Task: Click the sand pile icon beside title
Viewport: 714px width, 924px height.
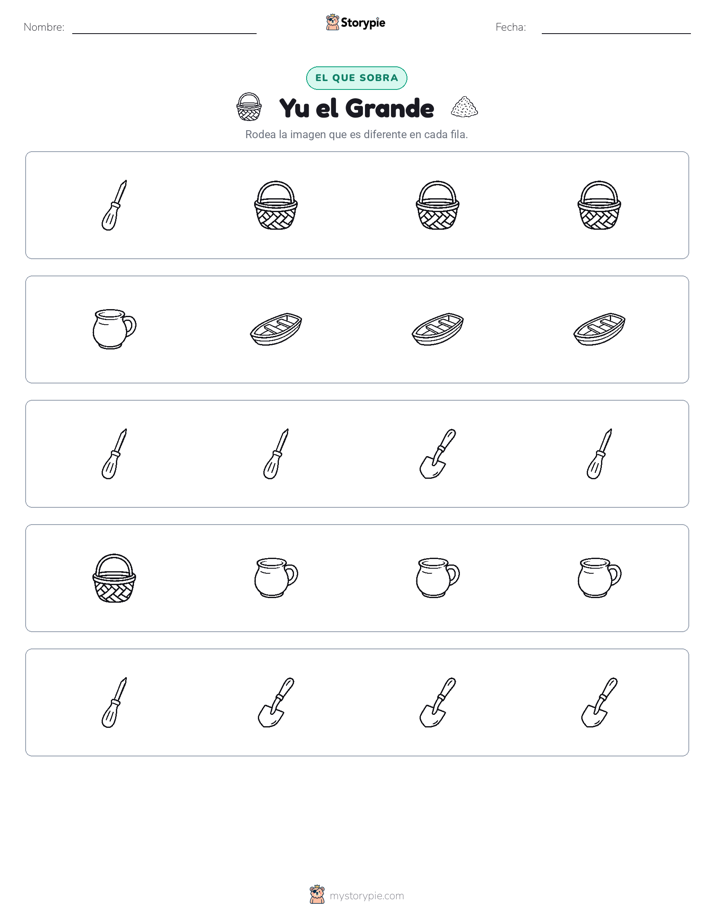Action: (x=464, y=107)
